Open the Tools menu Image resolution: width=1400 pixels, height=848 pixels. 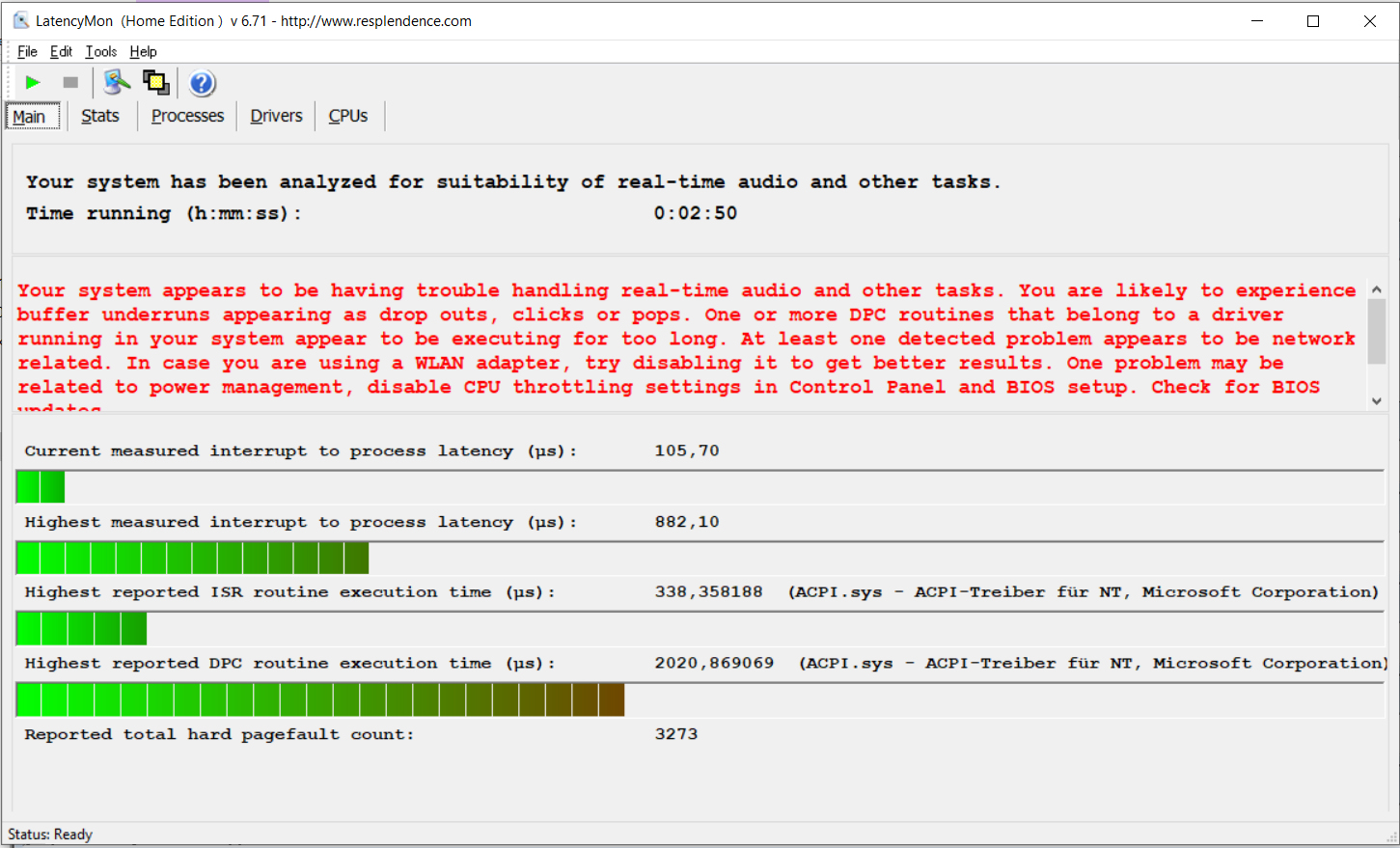pos(100,52)
